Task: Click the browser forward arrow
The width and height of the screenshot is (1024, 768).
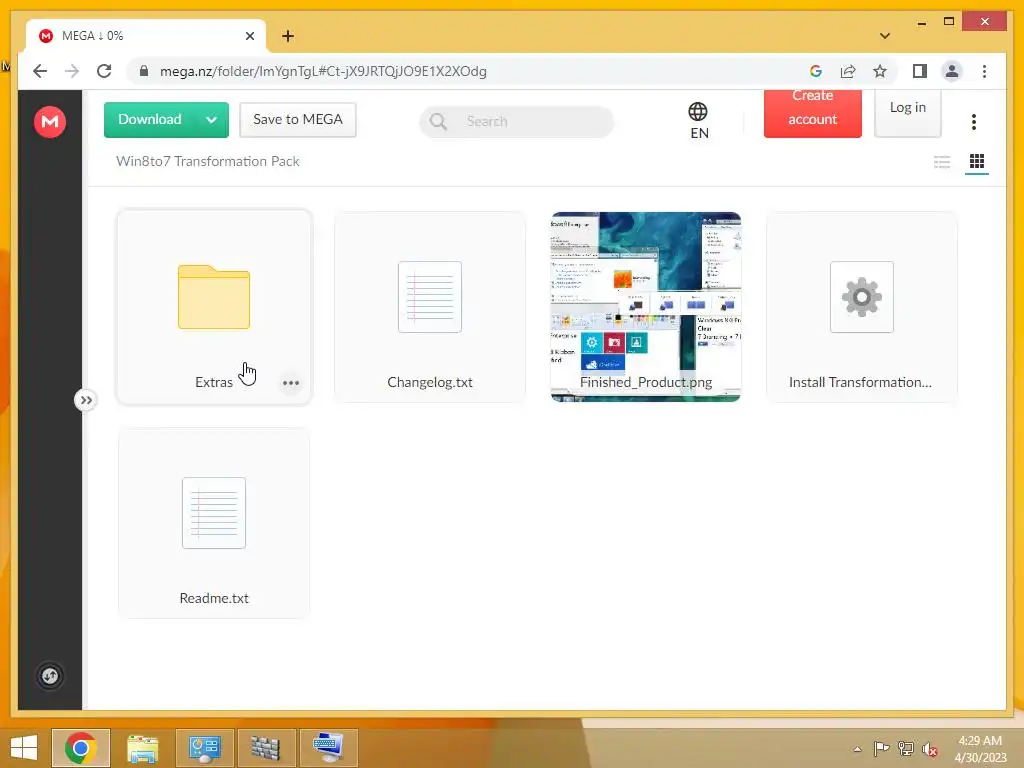Action: (x=72, y=71)
